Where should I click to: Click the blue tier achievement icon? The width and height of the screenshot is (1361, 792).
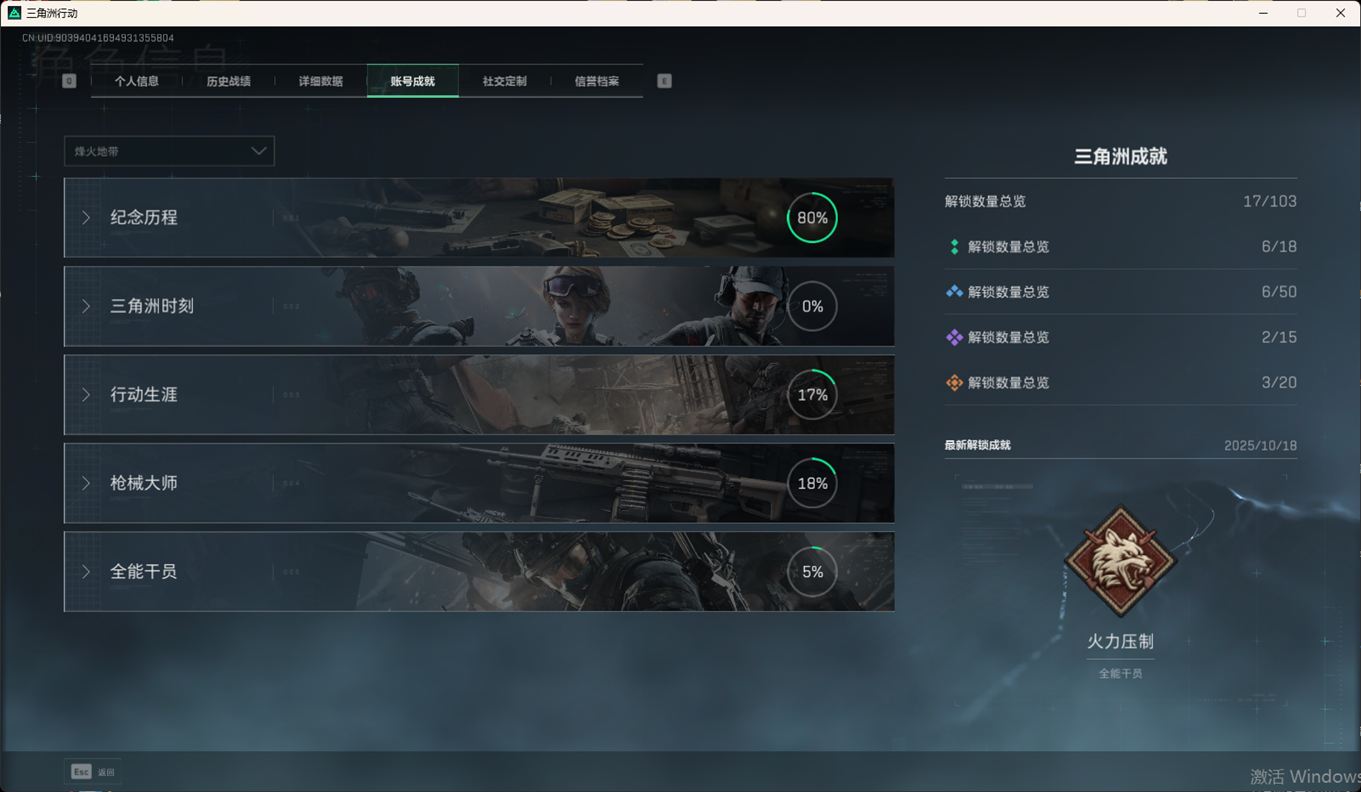tap(954, 292)
